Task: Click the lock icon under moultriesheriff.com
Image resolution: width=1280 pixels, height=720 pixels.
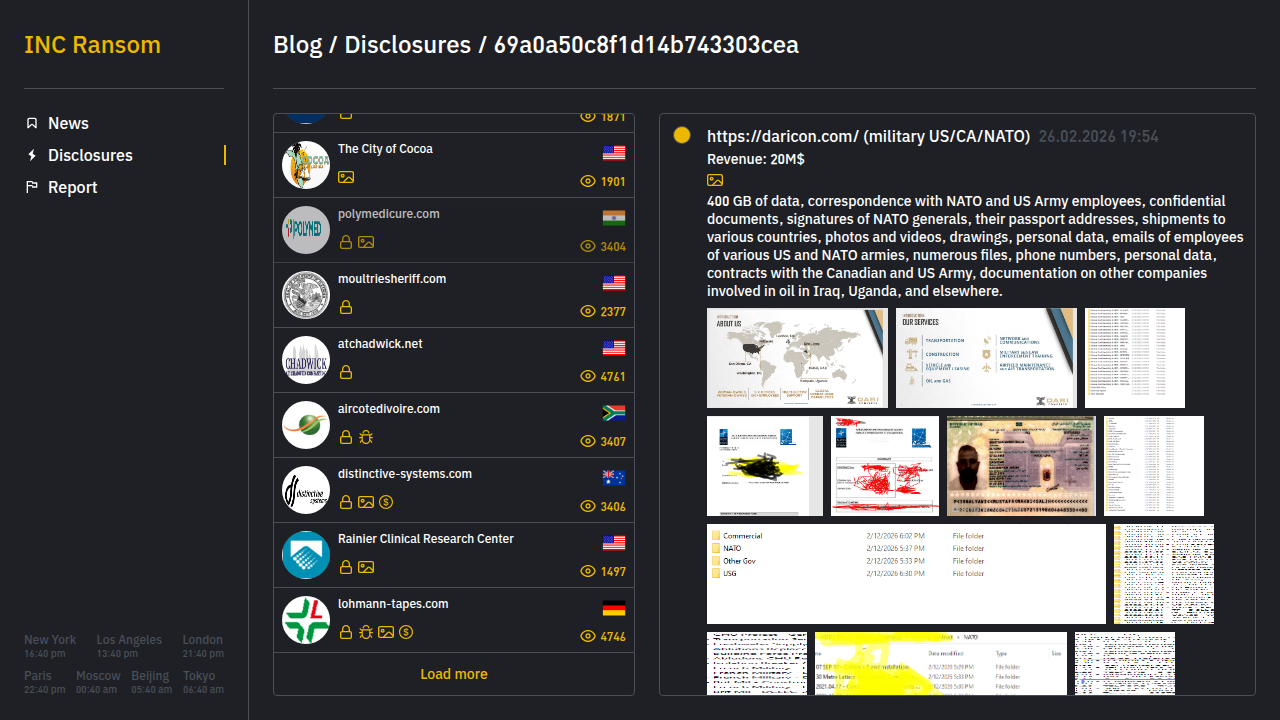Action: [x=346, y=307]
